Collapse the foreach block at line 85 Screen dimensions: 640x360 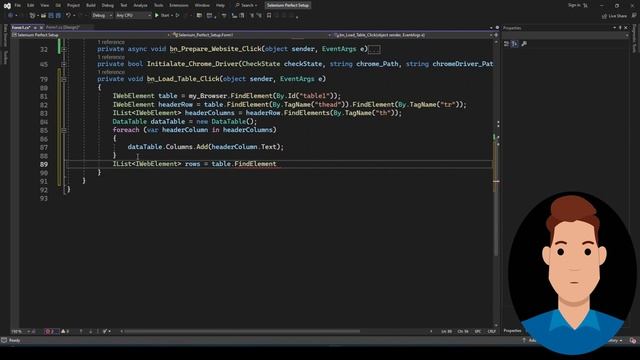64,130
